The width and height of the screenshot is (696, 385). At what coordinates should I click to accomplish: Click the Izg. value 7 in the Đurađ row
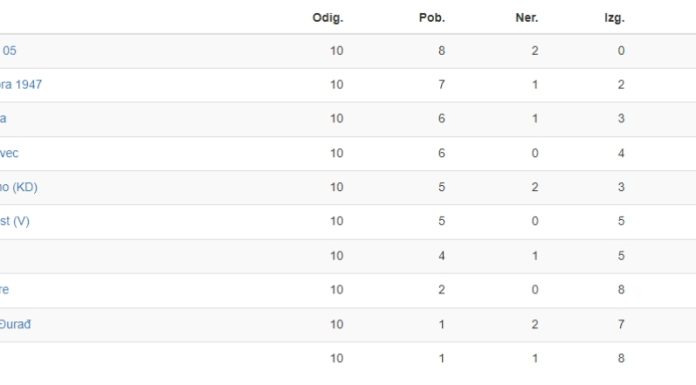(621, 324)
